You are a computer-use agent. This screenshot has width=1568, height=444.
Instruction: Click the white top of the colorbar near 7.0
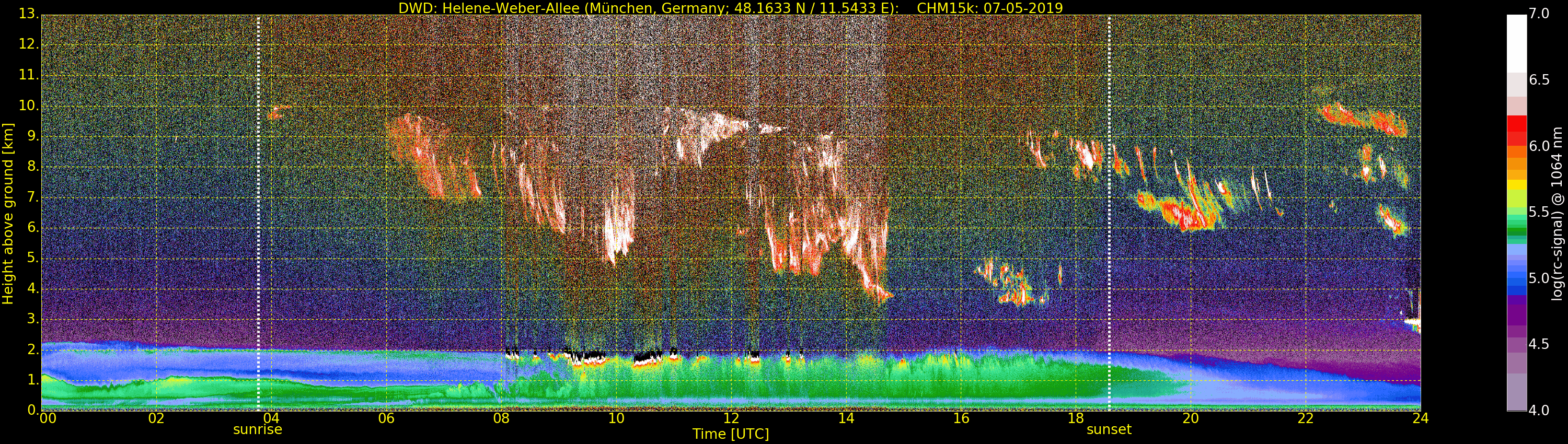coord(1516,43)
